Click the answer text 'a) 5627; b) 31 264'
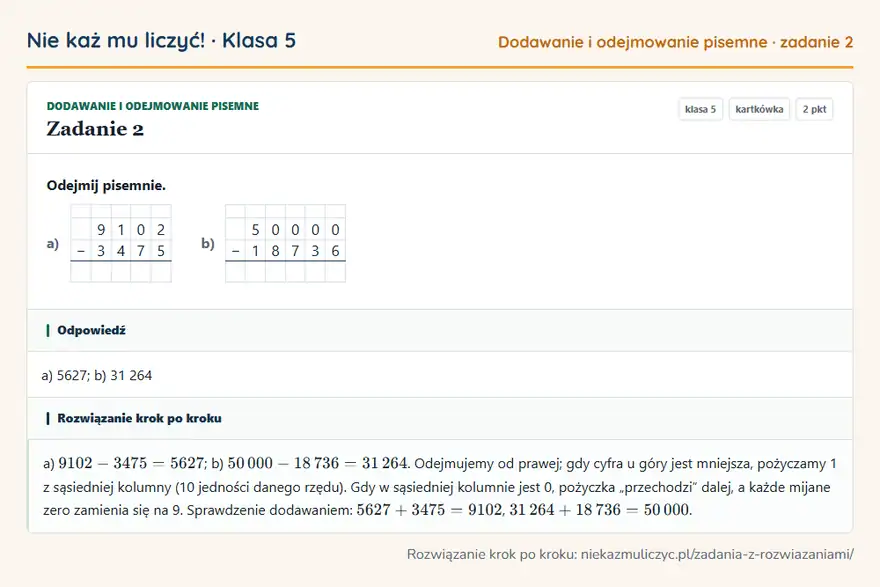880x587 pixels. click(97, 375)
